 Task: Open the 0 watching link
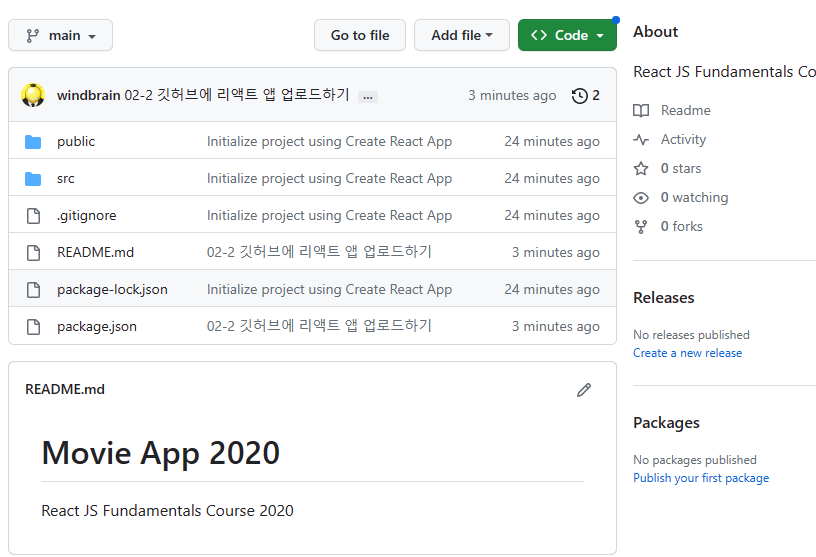(694, 198)
